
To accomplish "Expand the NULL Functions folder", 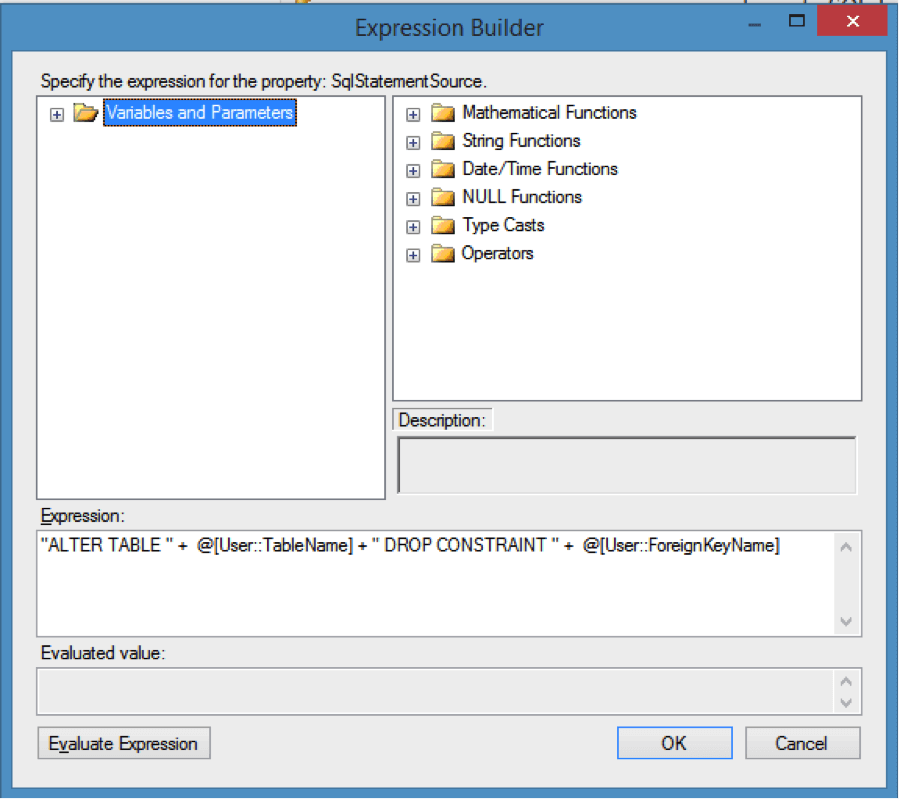I will tap(413, 199).
